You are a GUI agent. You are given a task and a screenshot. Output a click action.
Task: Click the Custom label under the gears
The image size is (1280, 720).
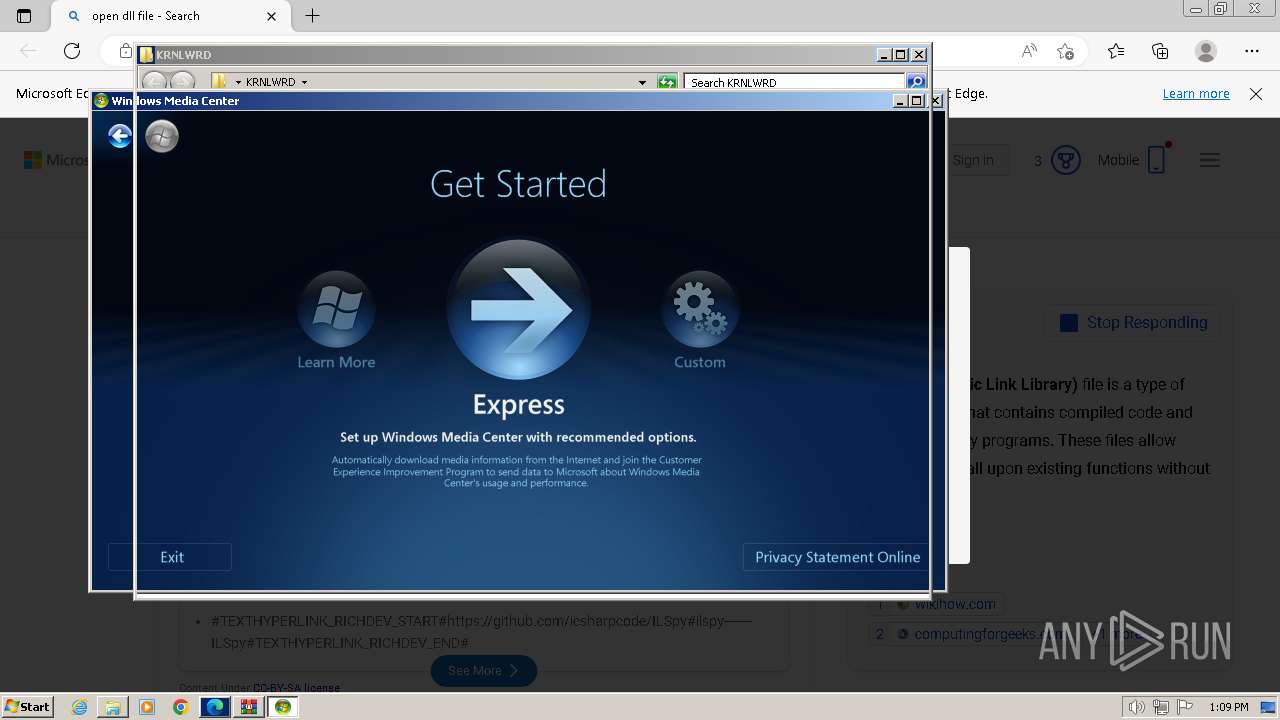pyautogui.click(x=700, y=362)
